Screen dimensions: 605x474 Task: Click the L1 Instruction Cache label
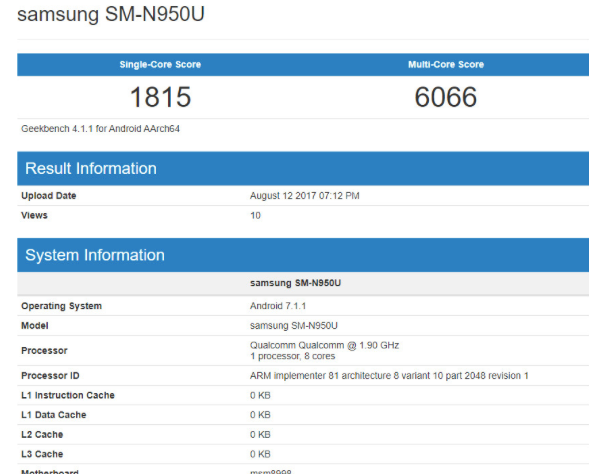[68, 395]
